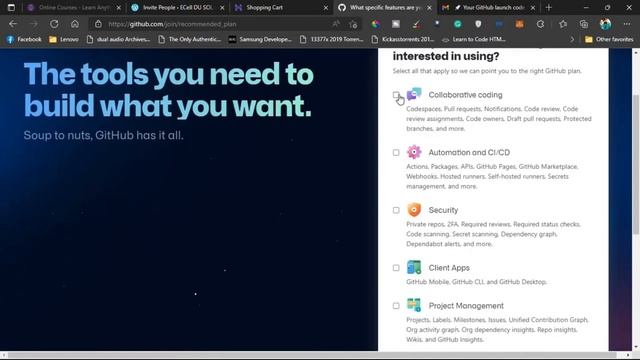Open the browser profile avatar
This screenshot has width=640, height=360.
point(605,24)
